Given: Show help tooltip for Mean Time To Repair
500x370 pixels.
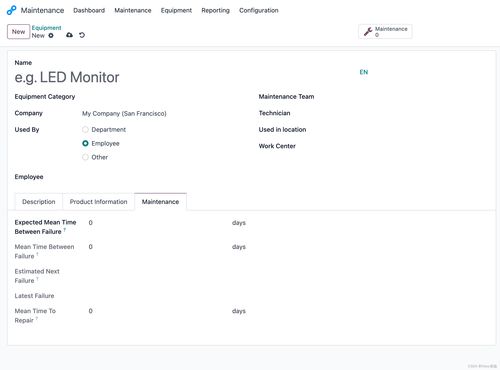Looking at the screenshot, I should point(37,319).
